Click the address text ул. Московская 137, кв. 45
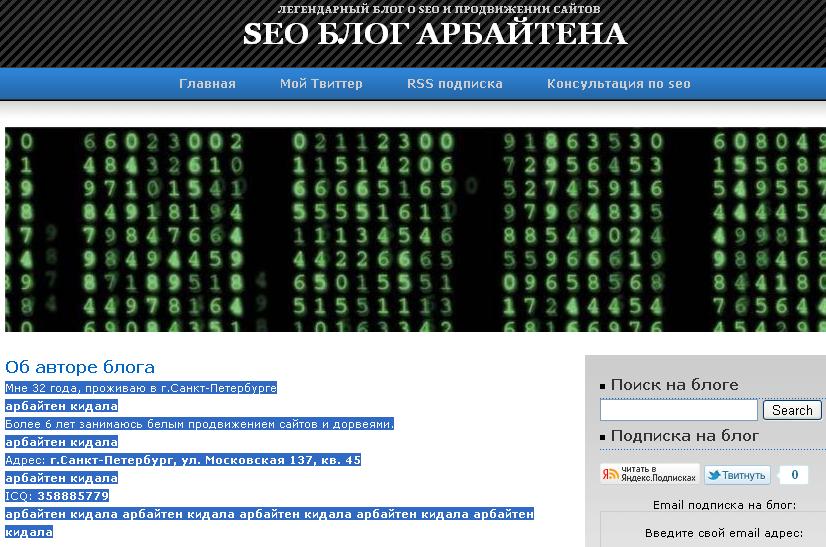The width and height of the screenshot is (826, 547). (x=271, y=460)
